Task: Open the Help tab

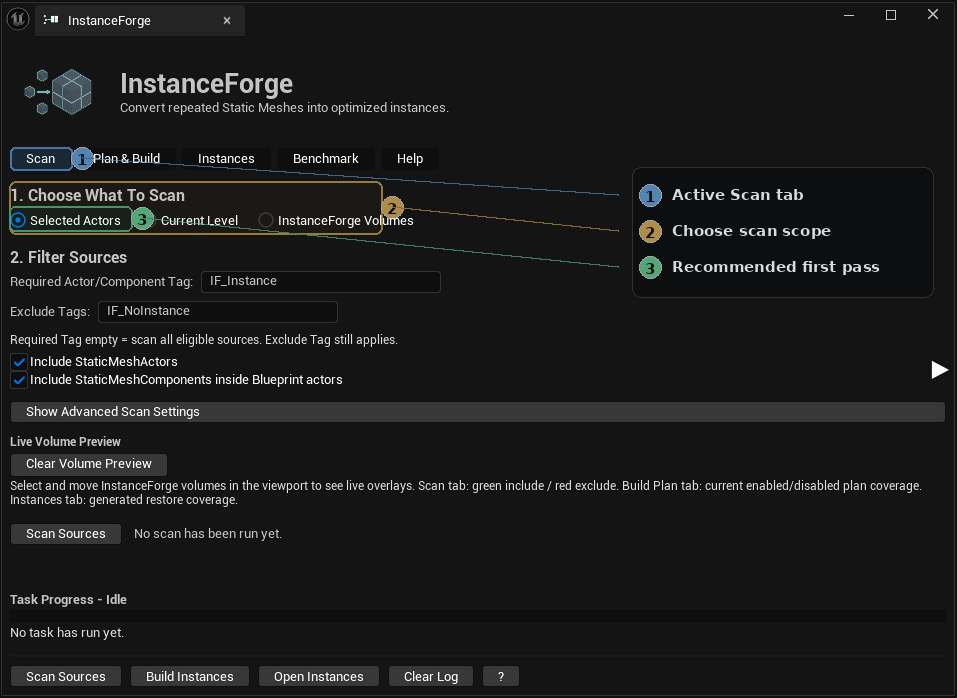Action: pyautogui.click(x=410, y=159)
